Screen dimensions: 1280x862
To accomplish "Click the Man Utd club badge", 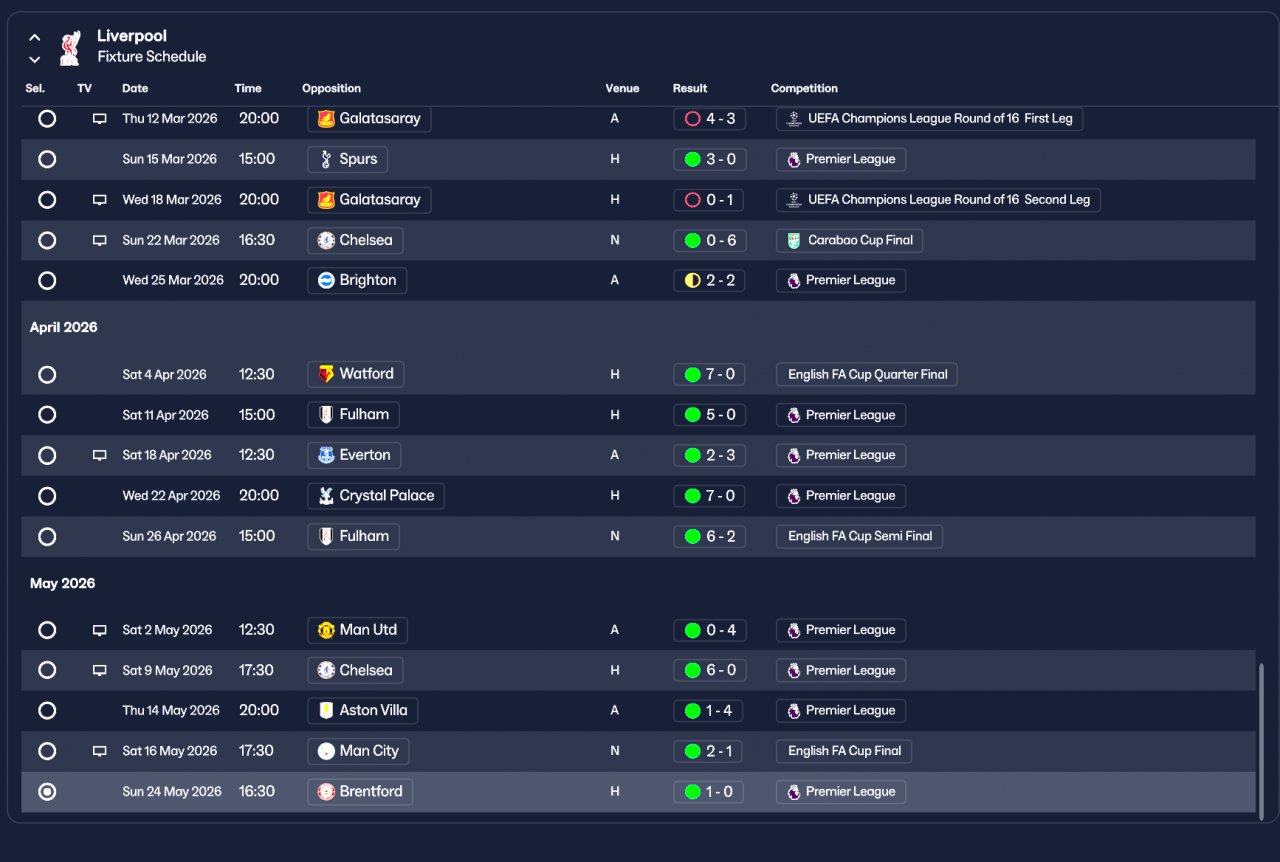I will click(326, 630).
